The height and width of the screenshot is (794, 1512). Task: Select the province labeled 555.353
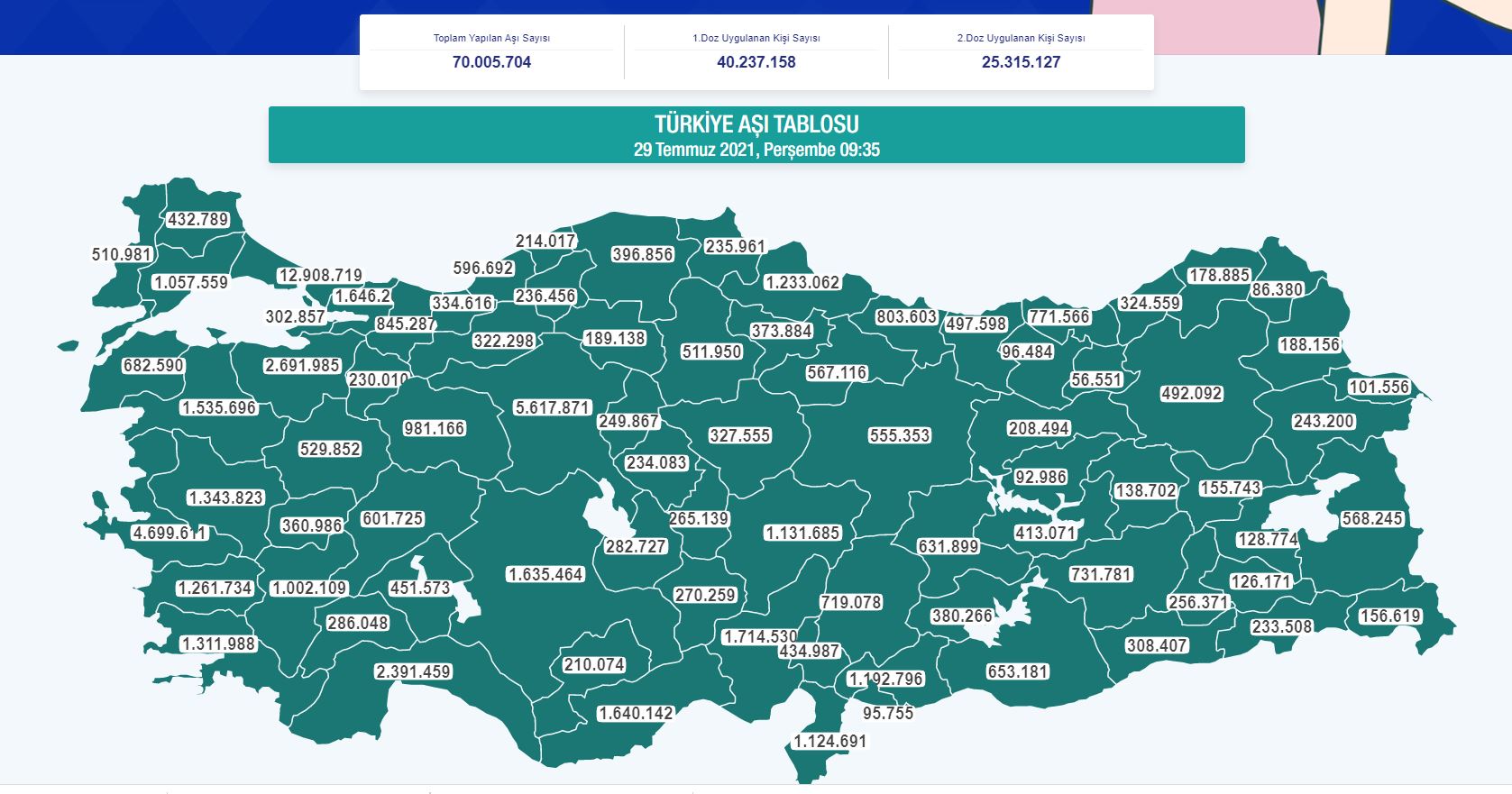[900, 435]
